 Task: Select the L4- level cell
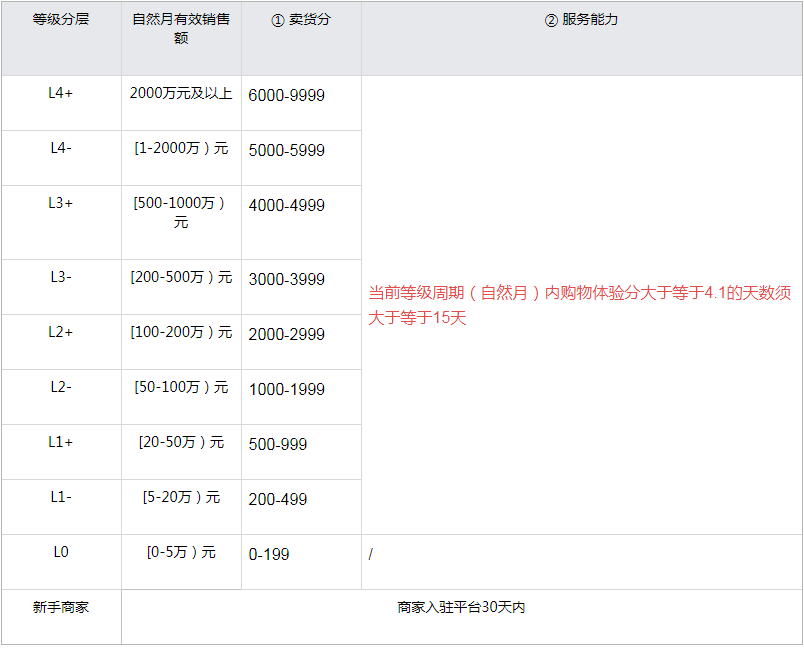(61, 148)
